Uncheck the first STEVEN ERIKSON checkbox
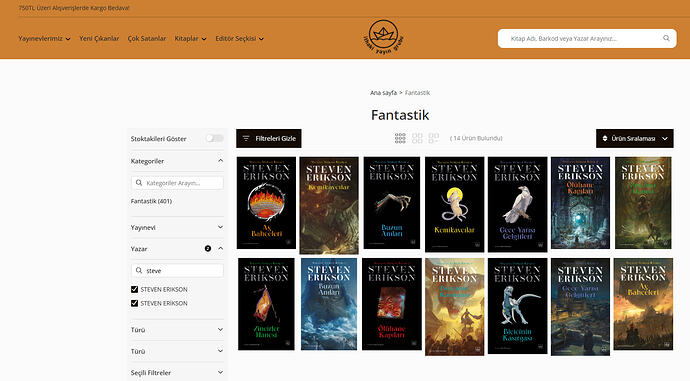Image resolution: width=690 pixels, height=381 pixels. coord(135,289)
